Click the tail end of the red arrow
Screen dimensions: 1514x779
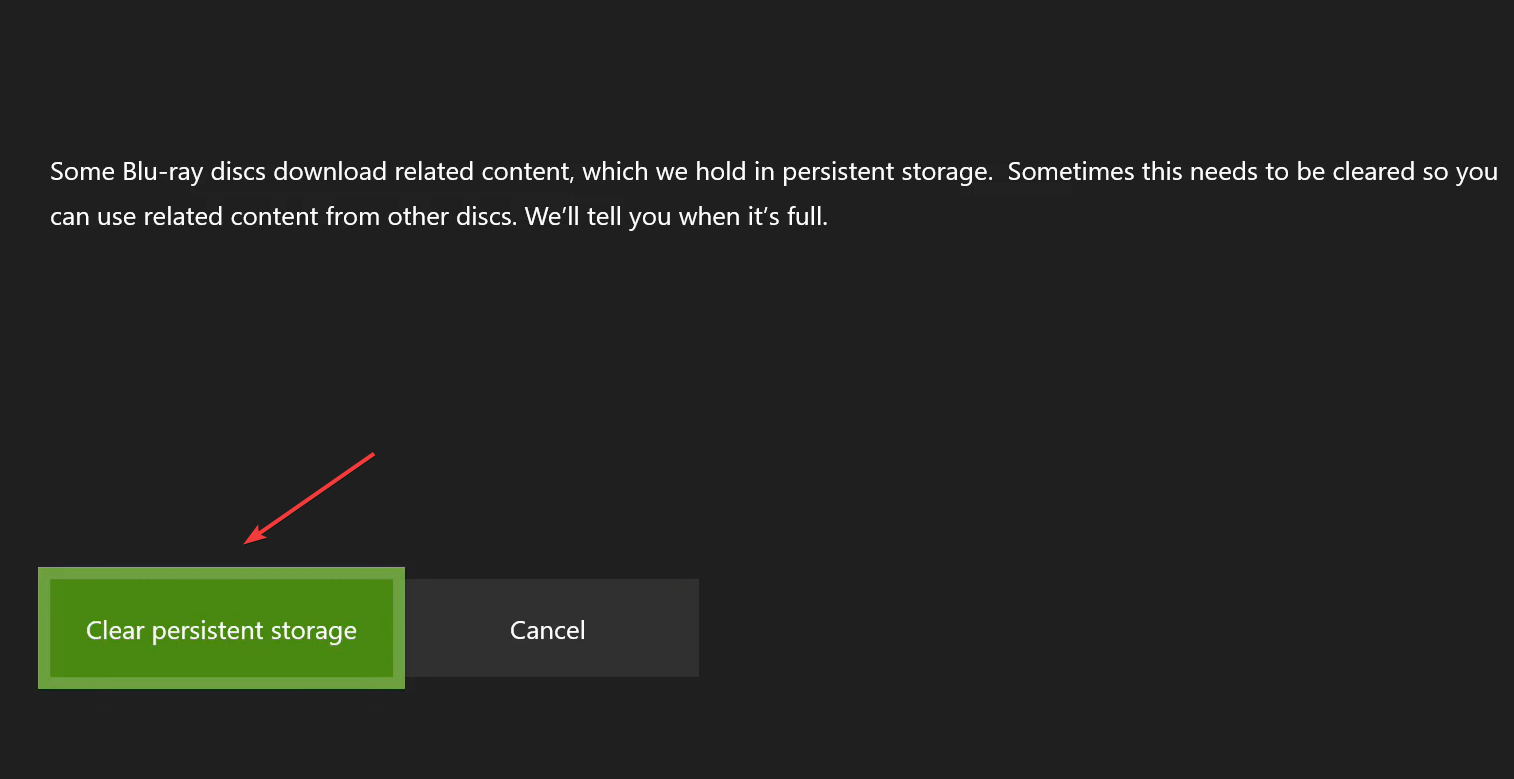tap(372, 454)
